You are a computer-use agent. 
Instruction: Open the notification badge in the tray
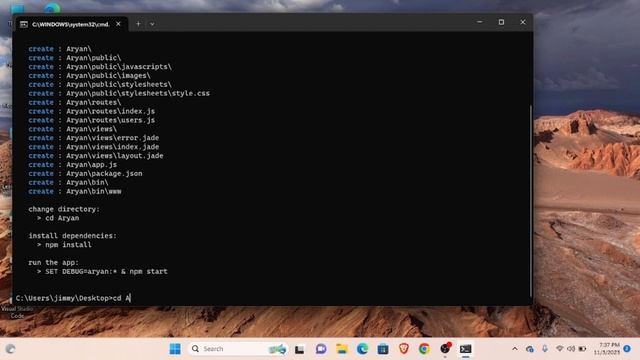click(627, 348)
